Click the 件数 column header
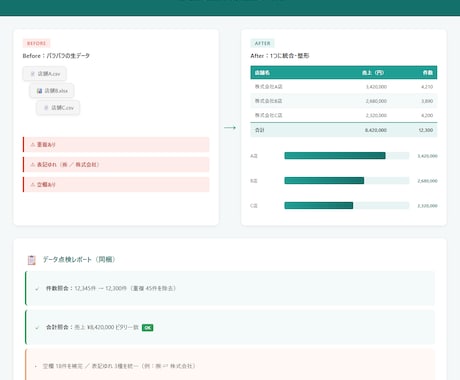Screen dimensions: 460x380 428,73
